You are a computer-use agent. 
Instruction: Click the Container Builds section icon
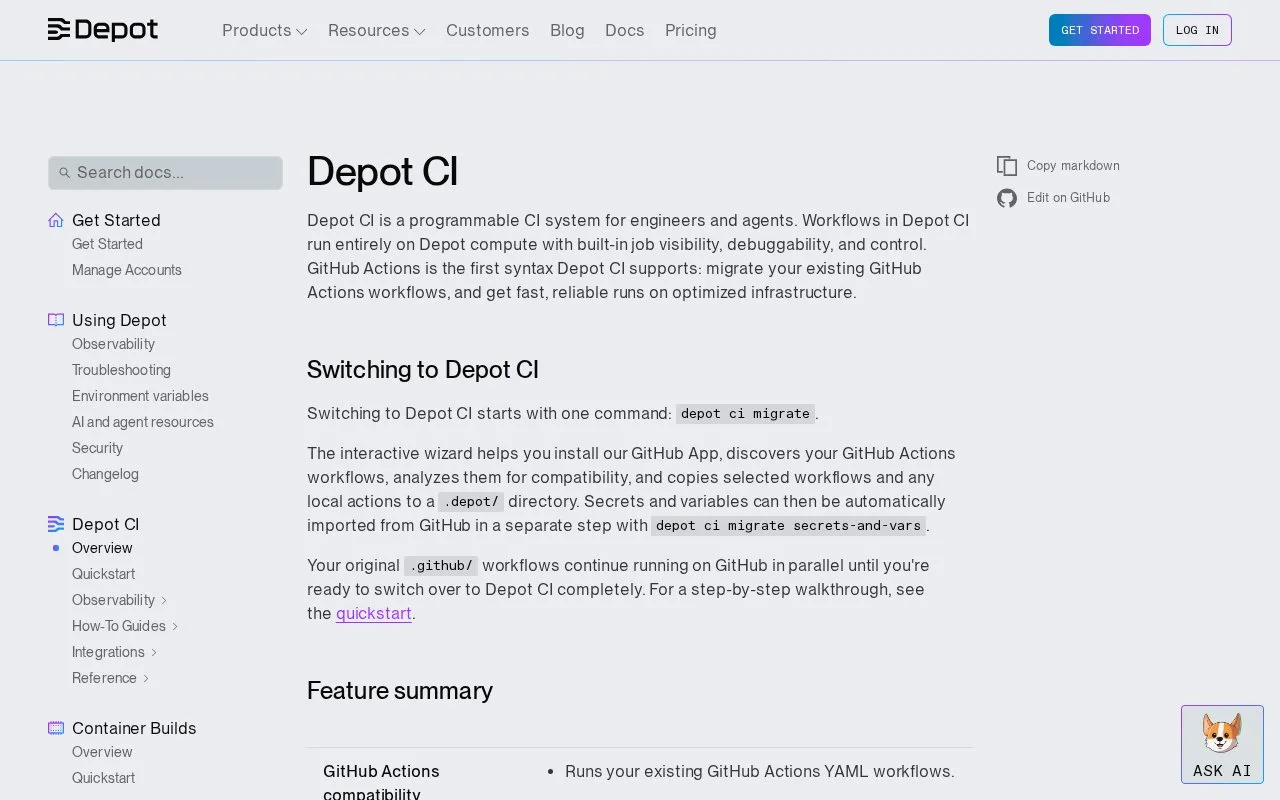56,728
